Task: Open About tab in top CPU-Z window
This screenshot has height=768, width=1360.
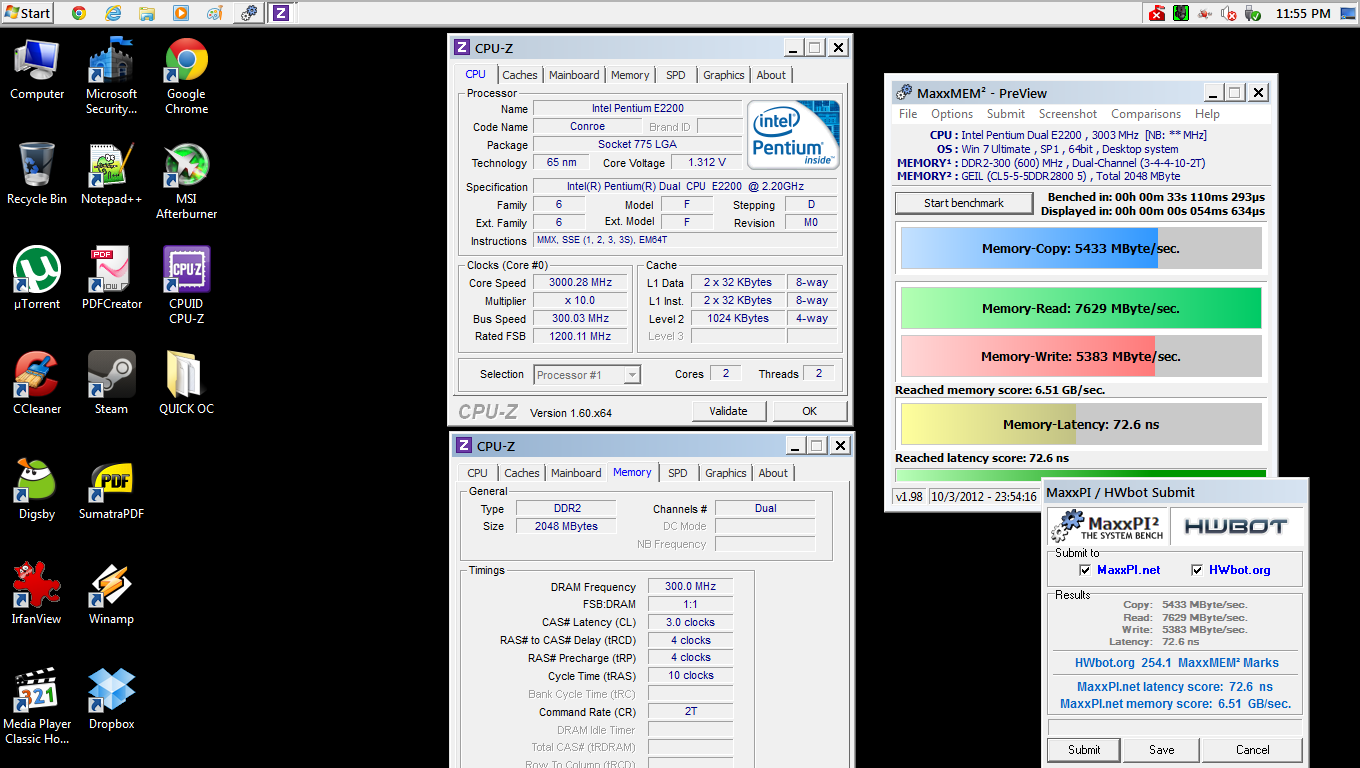Action: tap(771, 75)
